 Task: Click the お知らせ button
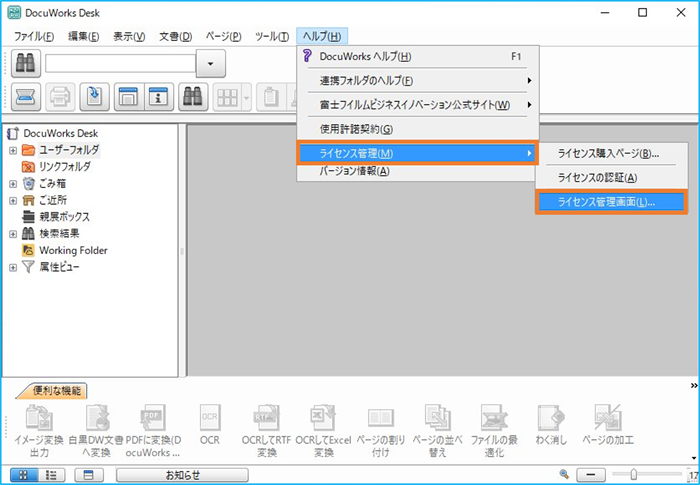(182, 475)
